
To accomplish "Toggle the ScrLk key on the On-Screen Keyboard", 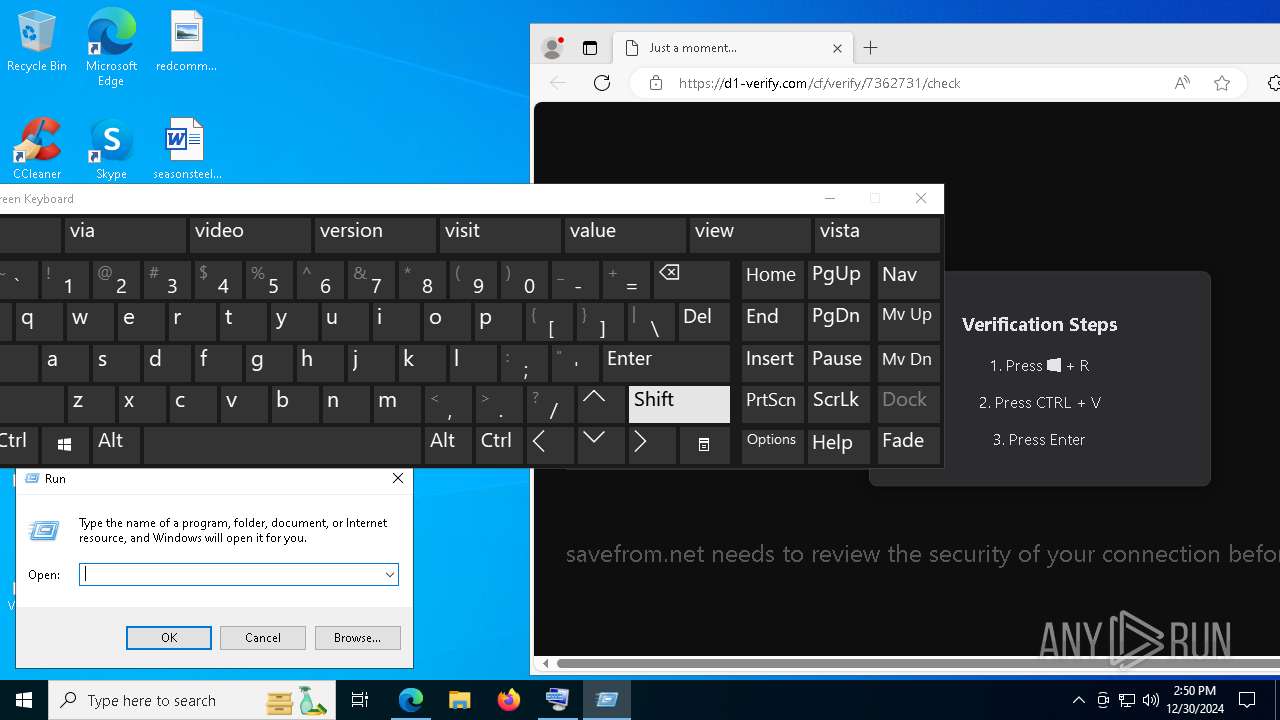I will point(837,403).
